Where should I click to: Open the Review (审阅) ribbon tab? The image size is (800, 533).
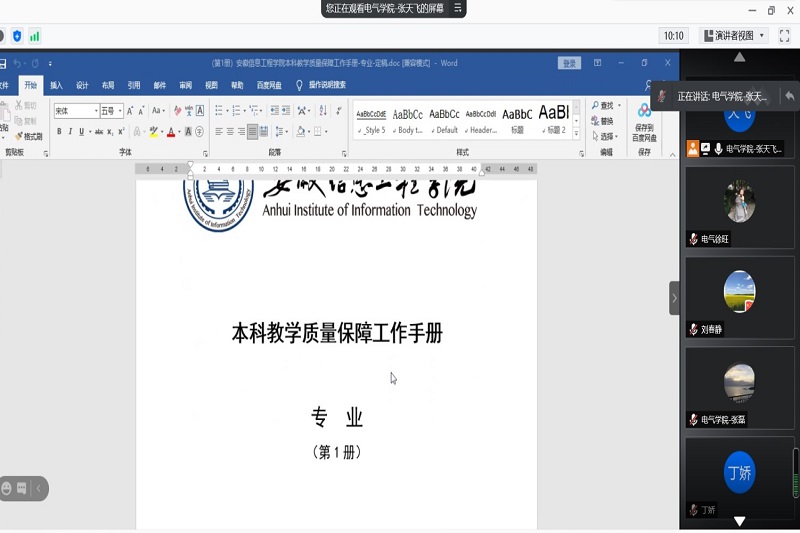(x=185, y=86)
